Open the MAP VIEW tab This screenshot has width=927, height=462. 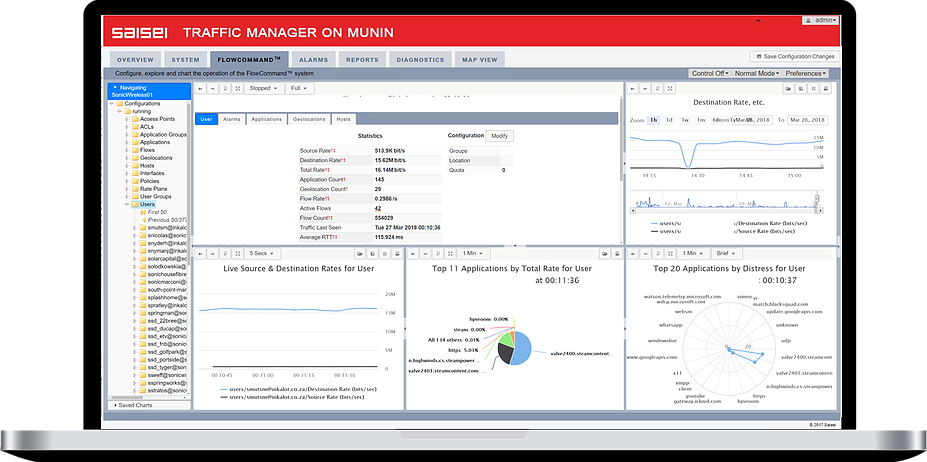tap(479, 60)
